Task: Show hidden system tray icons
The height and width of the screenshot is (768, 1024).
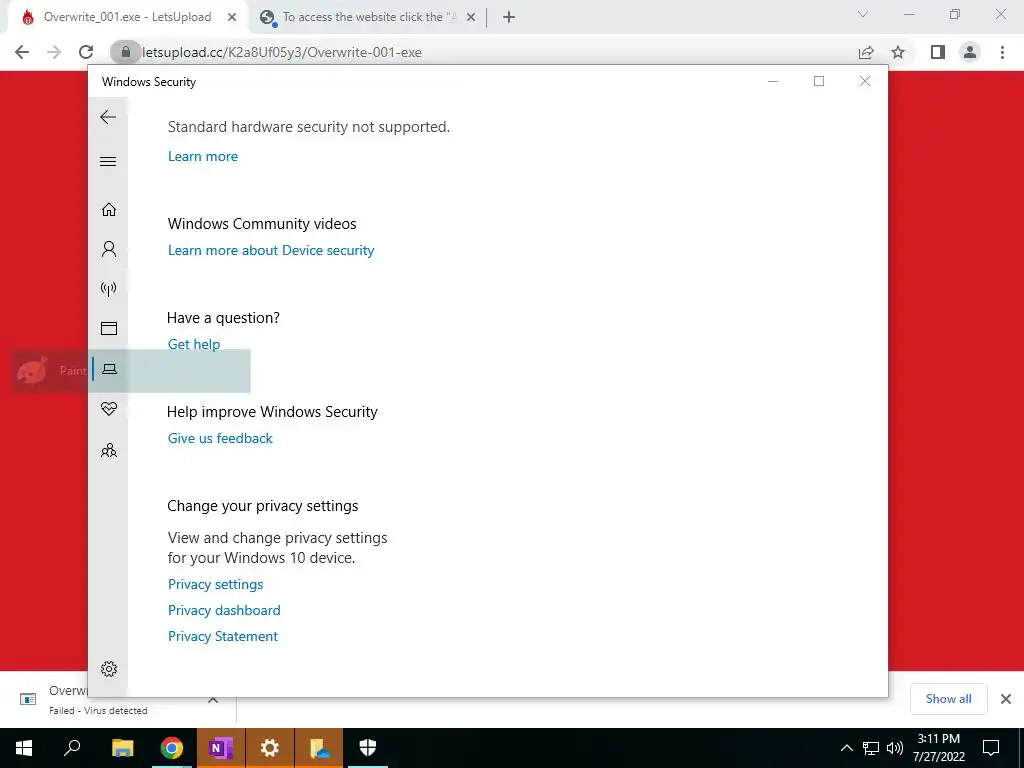Action: [x=846, y=748]
